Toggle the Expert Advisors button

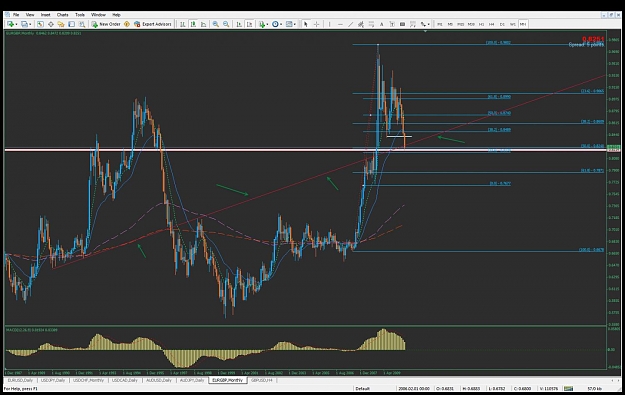coord(153,24)
